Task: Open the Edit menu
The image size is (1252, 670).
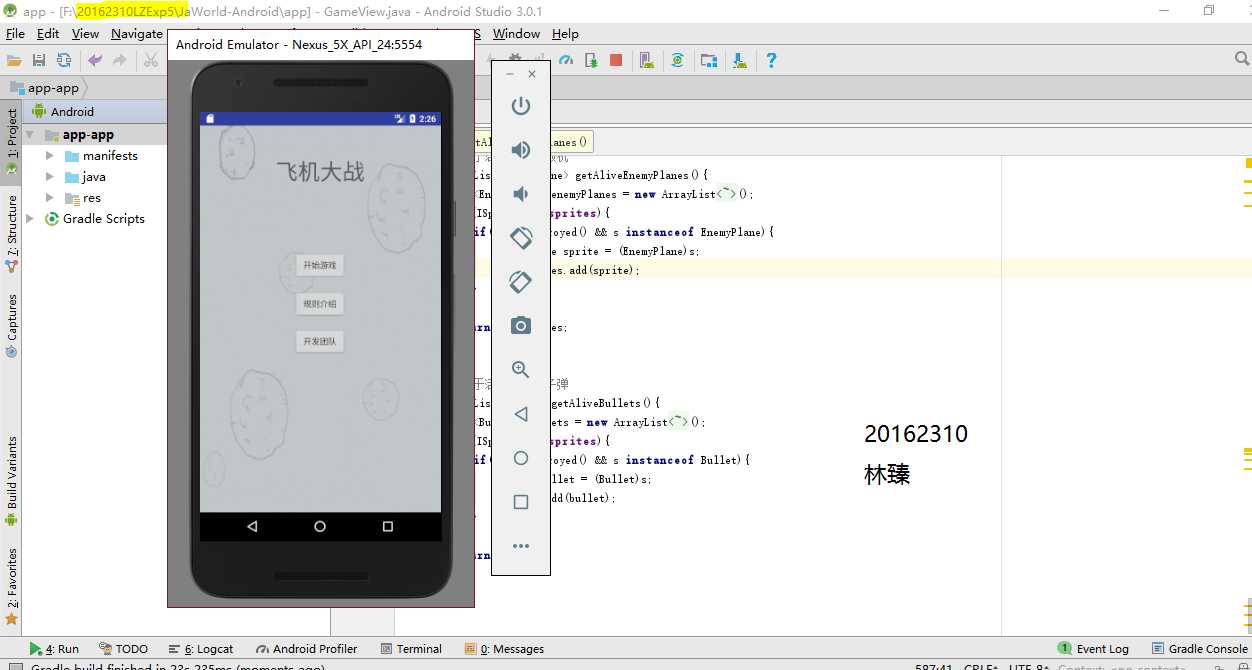Action: pyautogui.click(x=48, y=34)
